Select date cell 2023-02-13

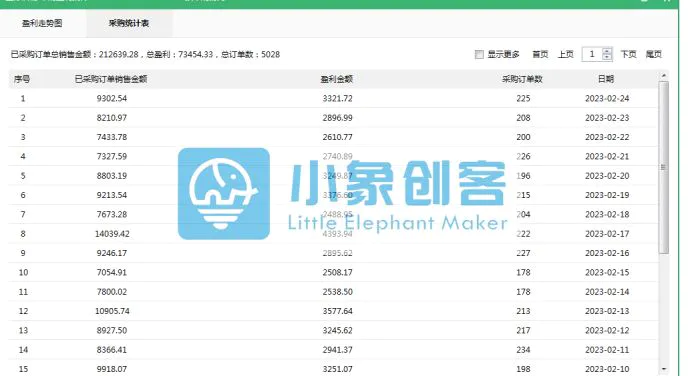pos(607,311)
